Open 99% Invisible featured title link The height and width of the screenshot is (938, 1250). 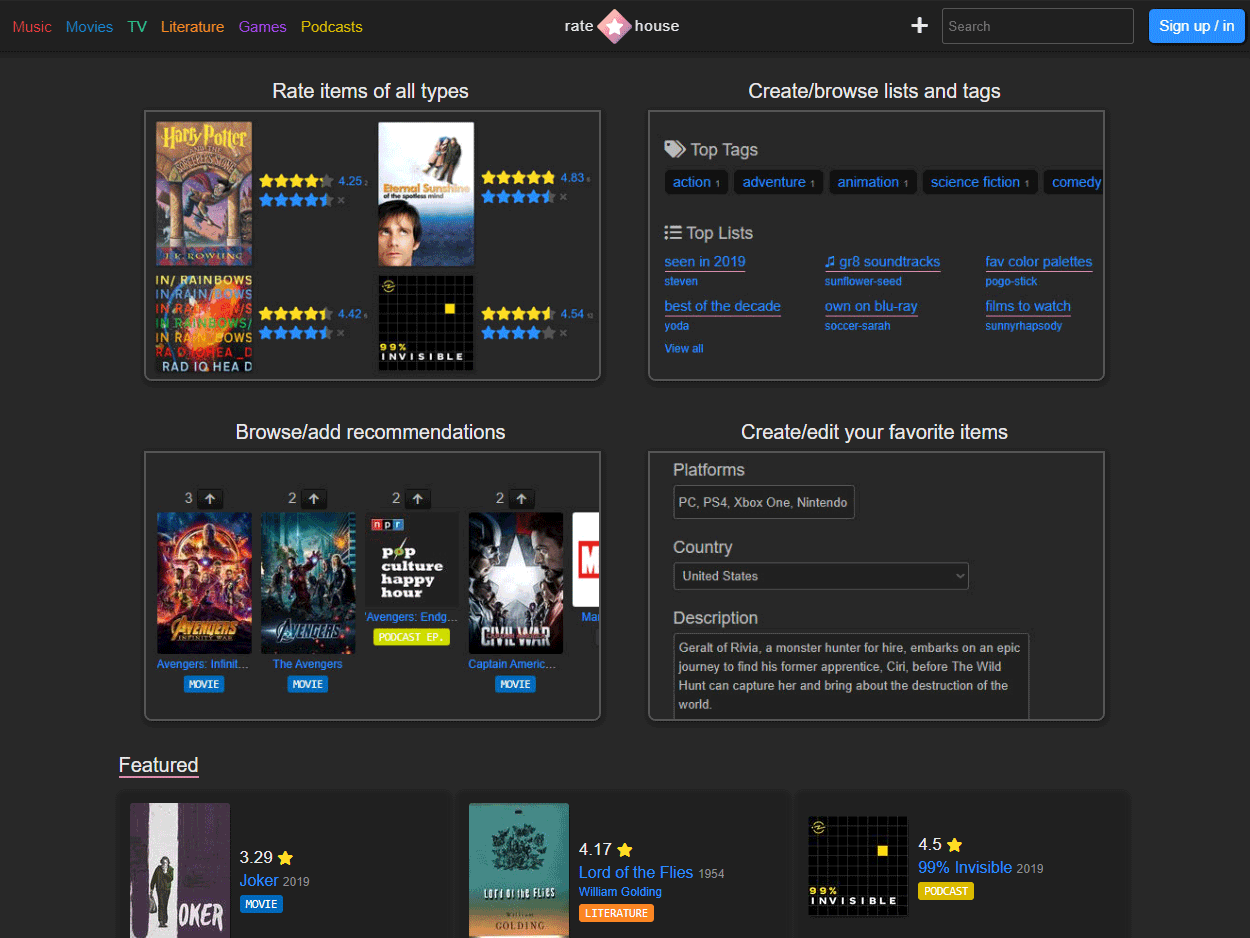(965, 867)
